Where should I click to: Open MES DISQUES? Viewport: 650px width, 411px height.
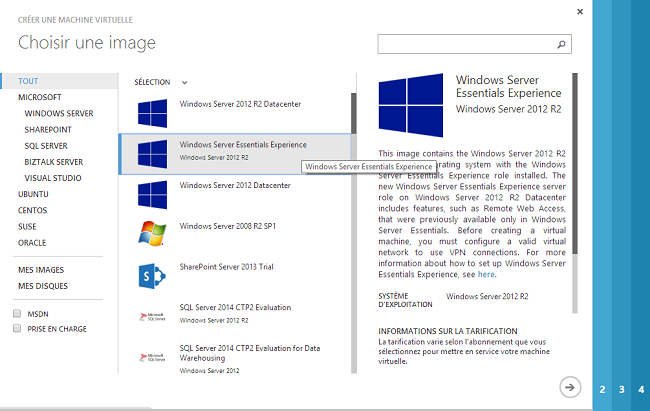pos(43,286)
